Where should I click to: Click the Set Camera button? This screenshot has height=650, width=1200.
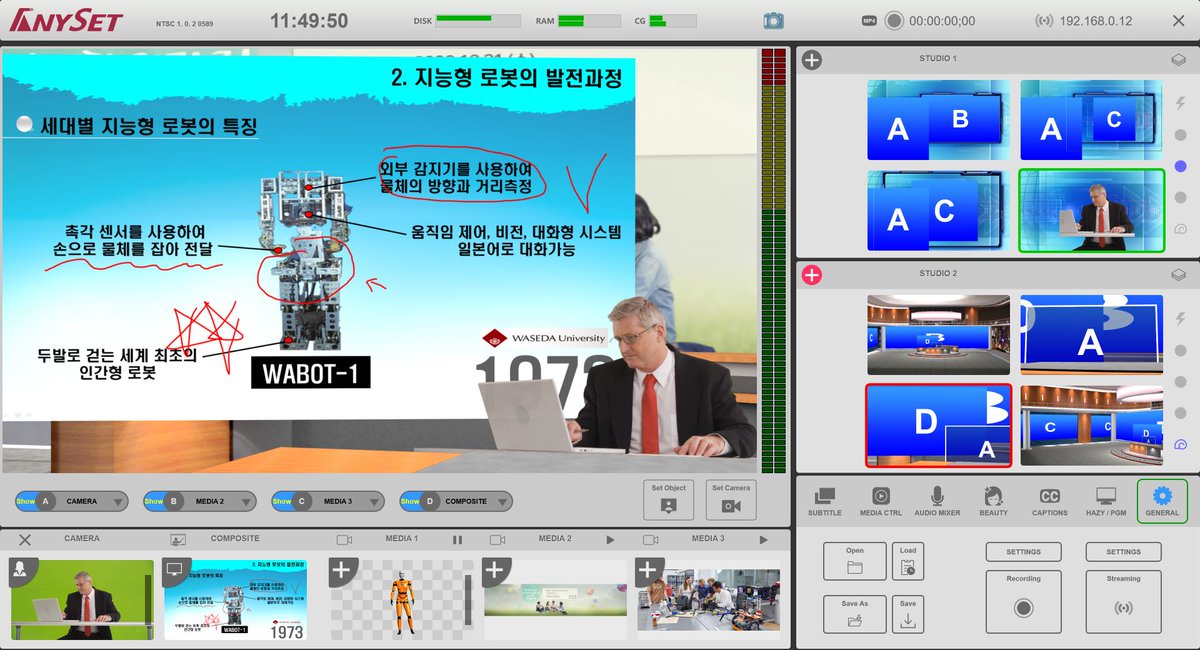(x=731, y=499)
